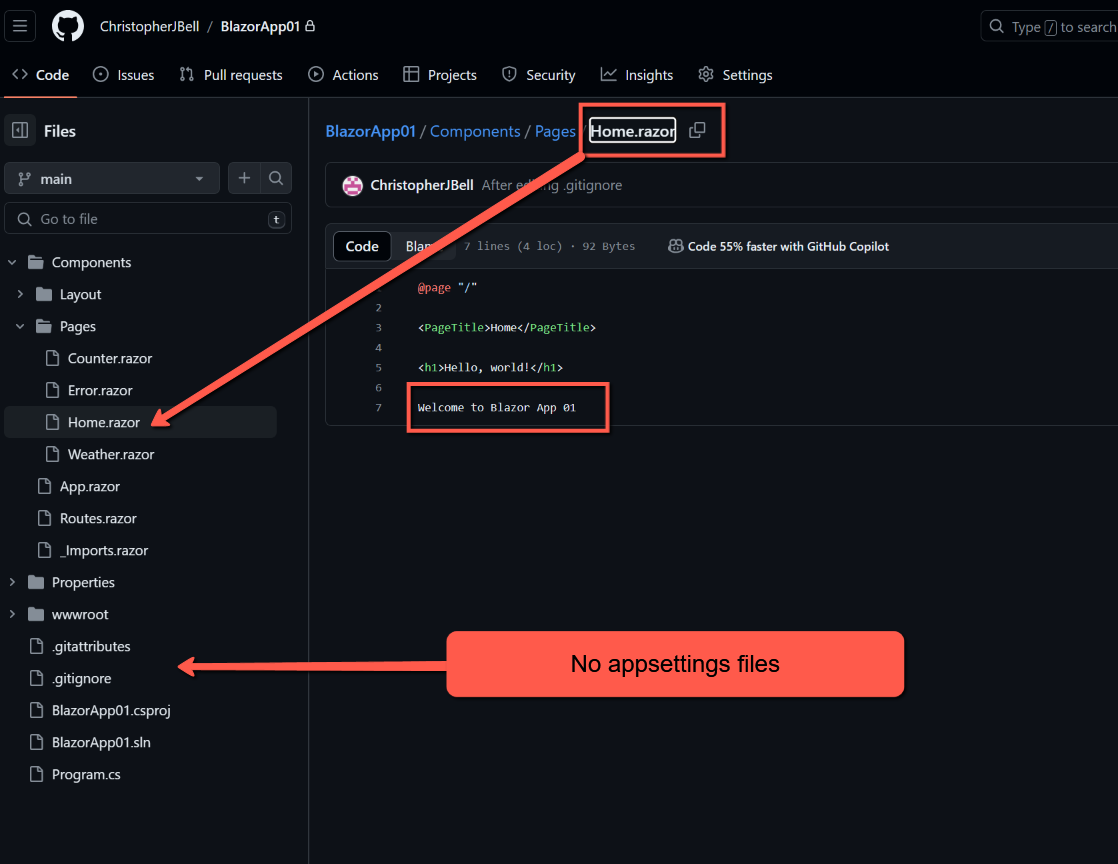Open the main branch dropdown

[111, 178]
